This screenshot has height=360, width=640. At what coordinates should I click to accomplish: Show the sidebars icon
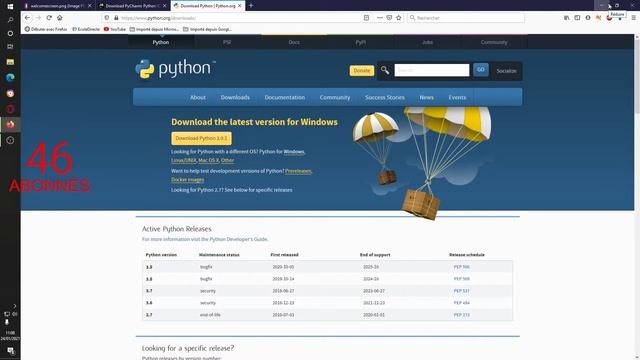click(577, 18)
